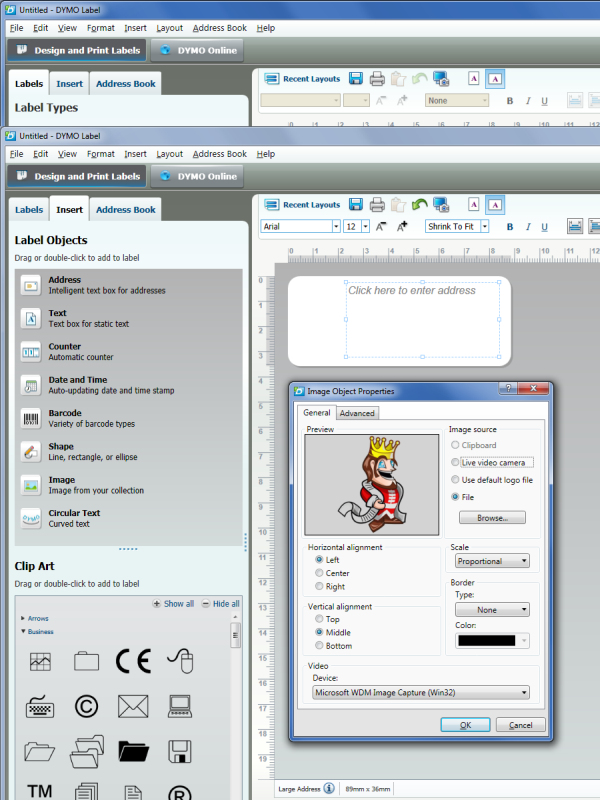
Task: Select the keyboard clip art
Action: click(x=40, y=707)
